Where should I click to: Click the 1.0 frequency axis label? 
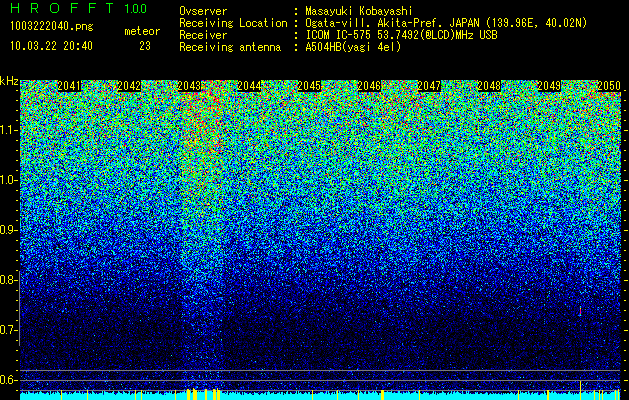pyautogui.click(x=8, y=180)
